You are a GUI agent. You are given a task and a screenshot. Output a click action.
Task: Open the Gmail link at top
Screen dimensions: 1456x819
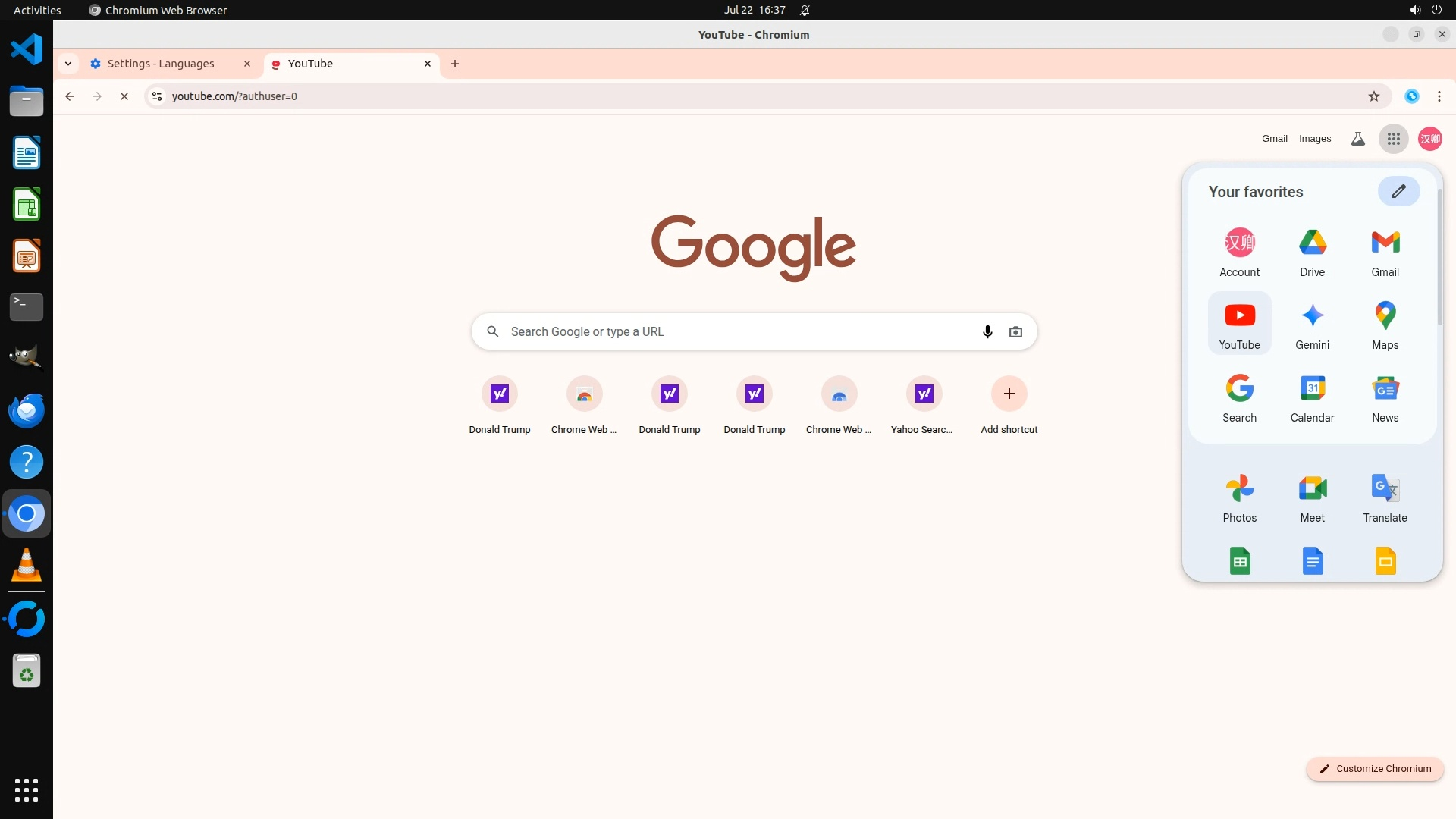tap(1274, 139)
